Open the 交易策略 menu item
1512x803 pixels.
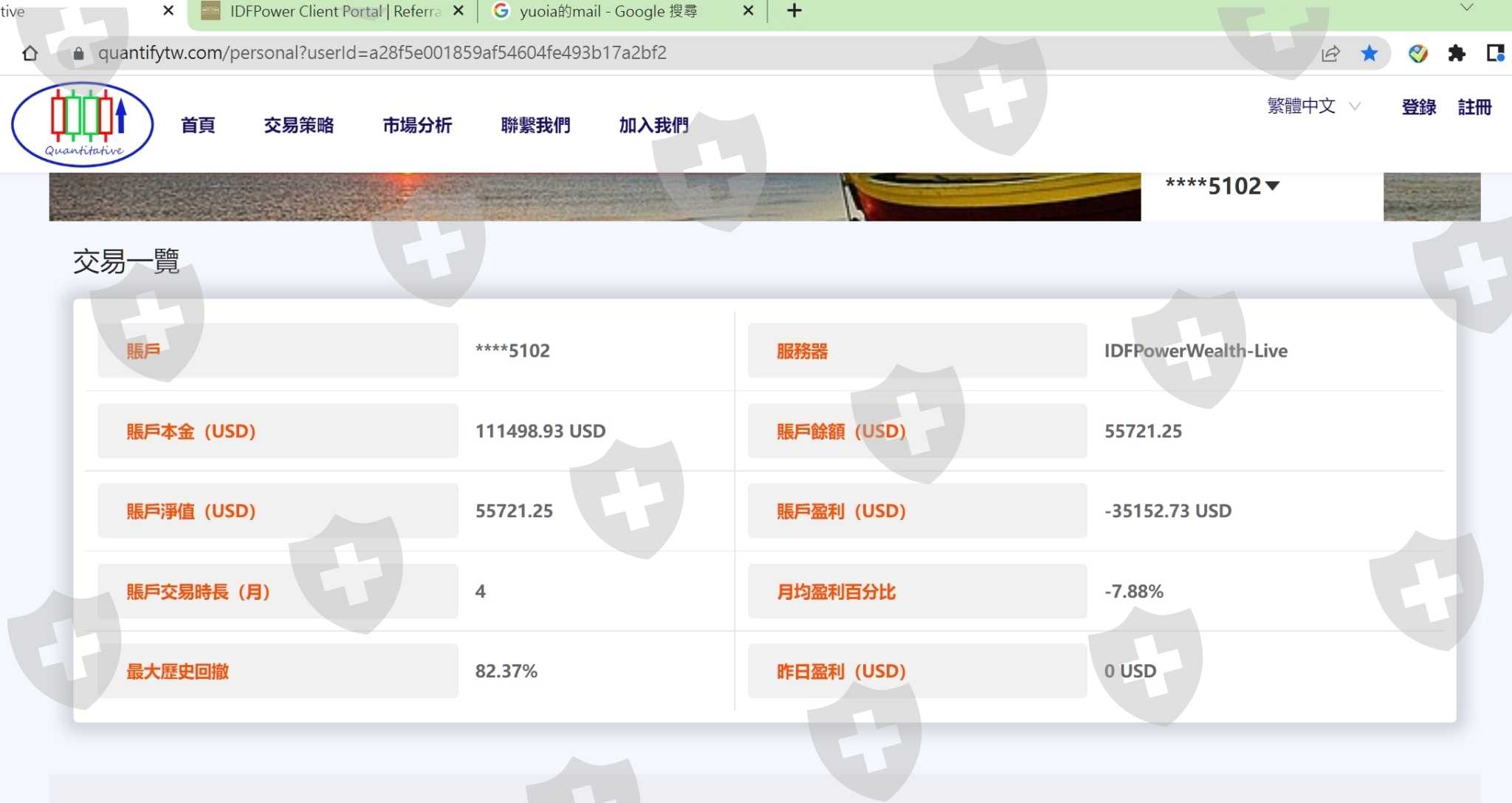(299, 126)
